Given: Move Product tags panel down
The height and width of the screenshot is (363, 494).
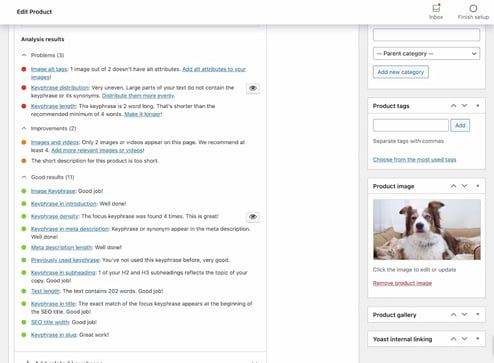Looking at the screenshot, I should [464, 106].
